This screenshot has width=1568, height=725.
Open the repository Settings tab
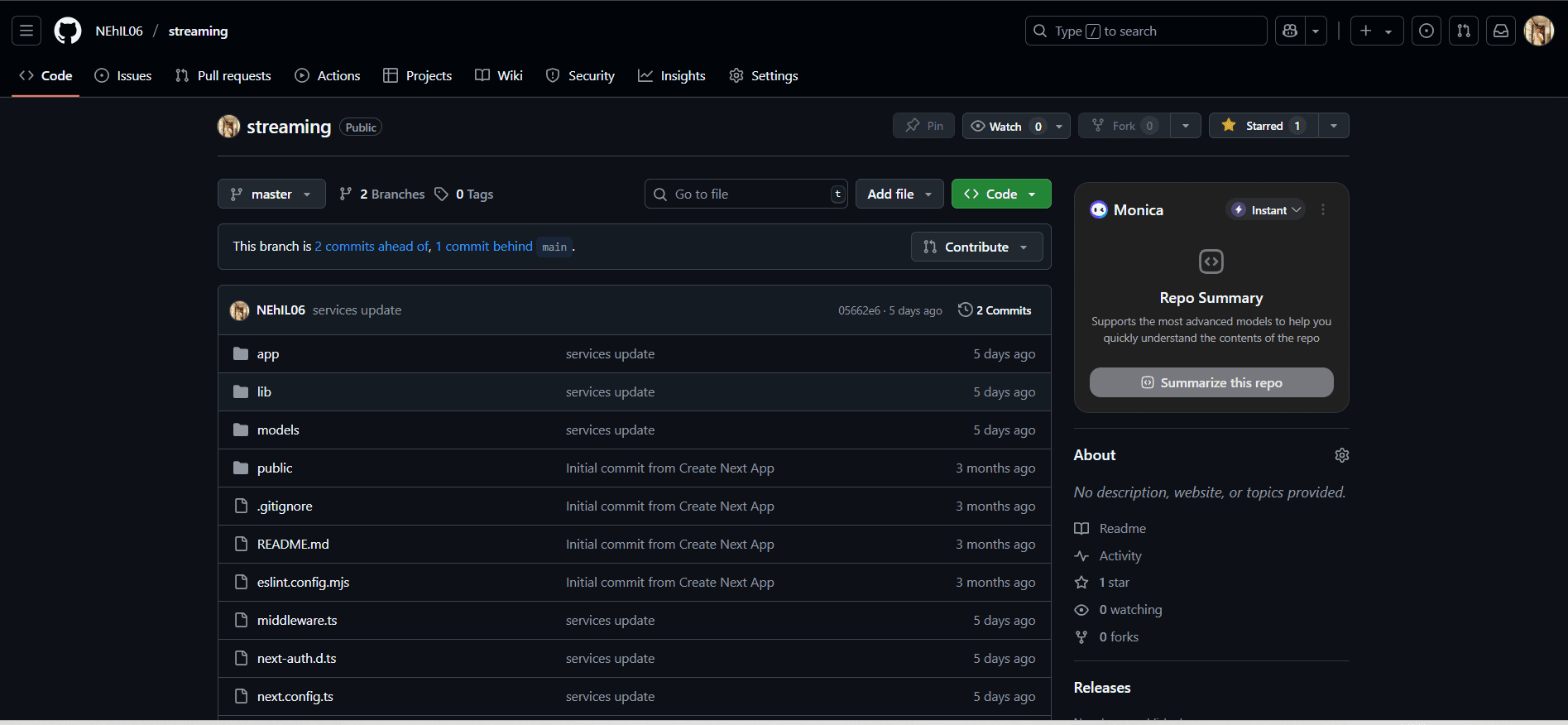(x=764, y=75)
